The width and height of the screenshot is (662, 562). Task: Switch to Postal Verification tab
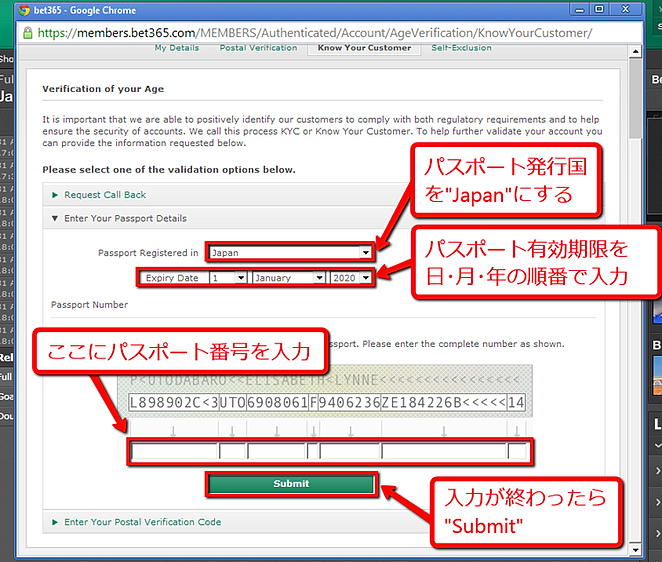pyautogui.click(x=258, y=48)
